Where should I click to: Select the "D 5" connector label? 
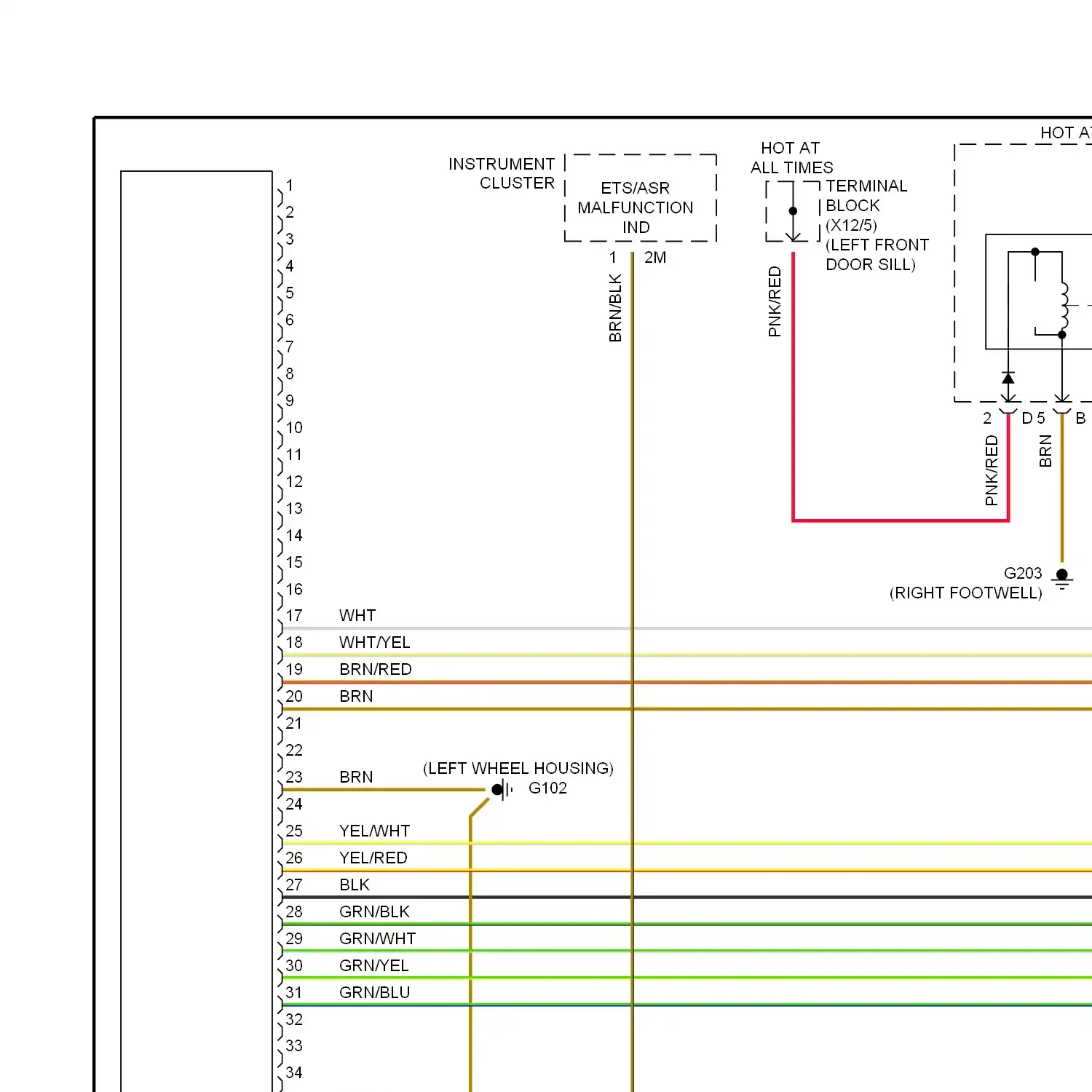1033,418
